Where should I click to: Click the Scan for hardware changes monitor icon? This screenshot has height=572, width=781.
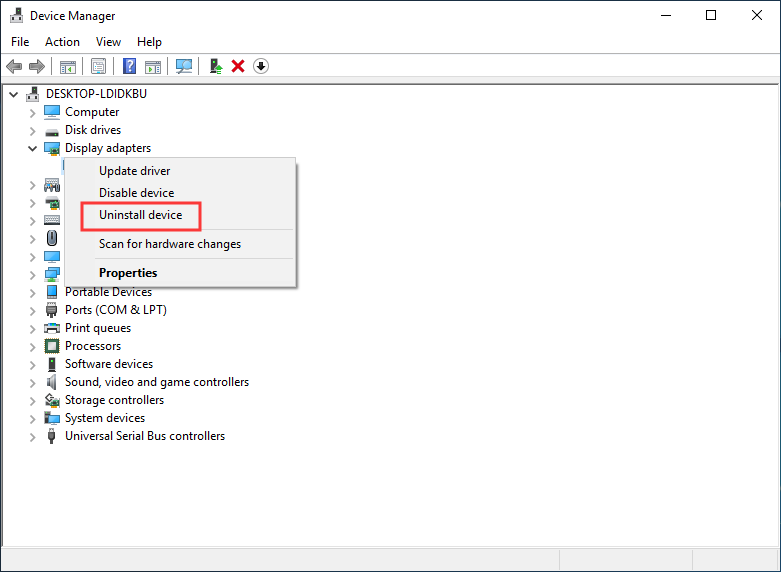tap(184, 66)
